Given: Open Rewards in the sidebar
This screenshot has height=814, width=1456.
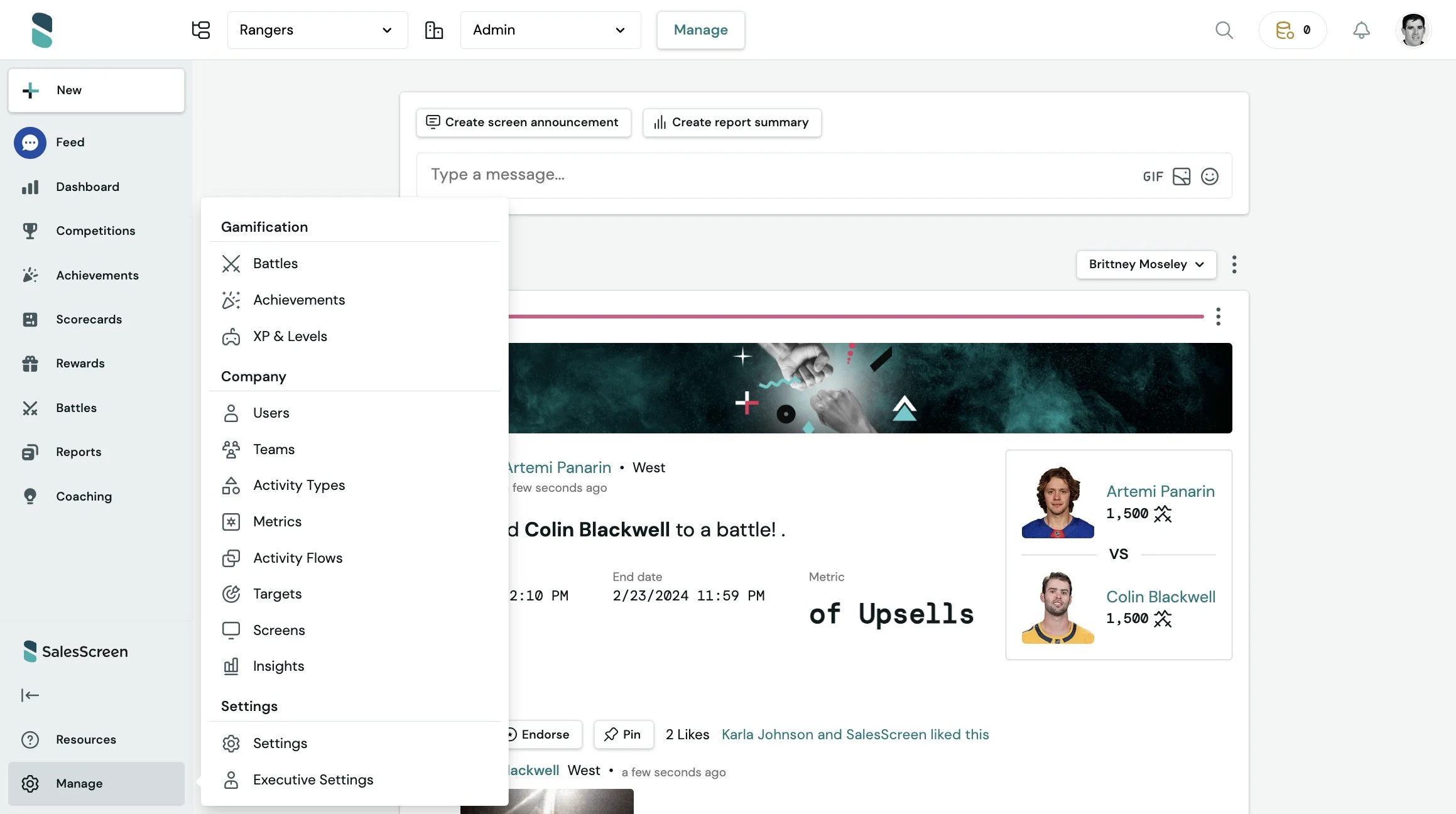Looking at the screenshot, I should 96,363.
